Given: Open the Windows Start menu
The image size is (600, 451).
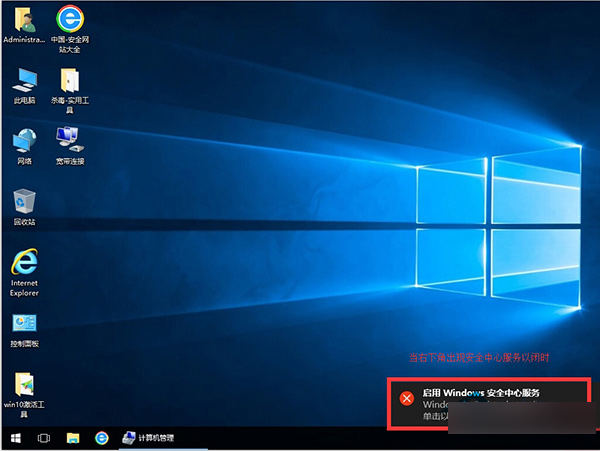Looking at the screenshot, I should [x=15, y=438].
